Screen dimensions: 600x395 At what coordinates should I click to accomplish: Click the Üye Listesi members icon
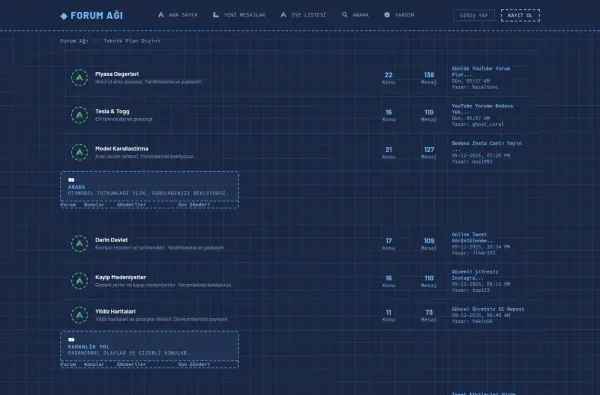pyautogui.click(x=284, y=15)
